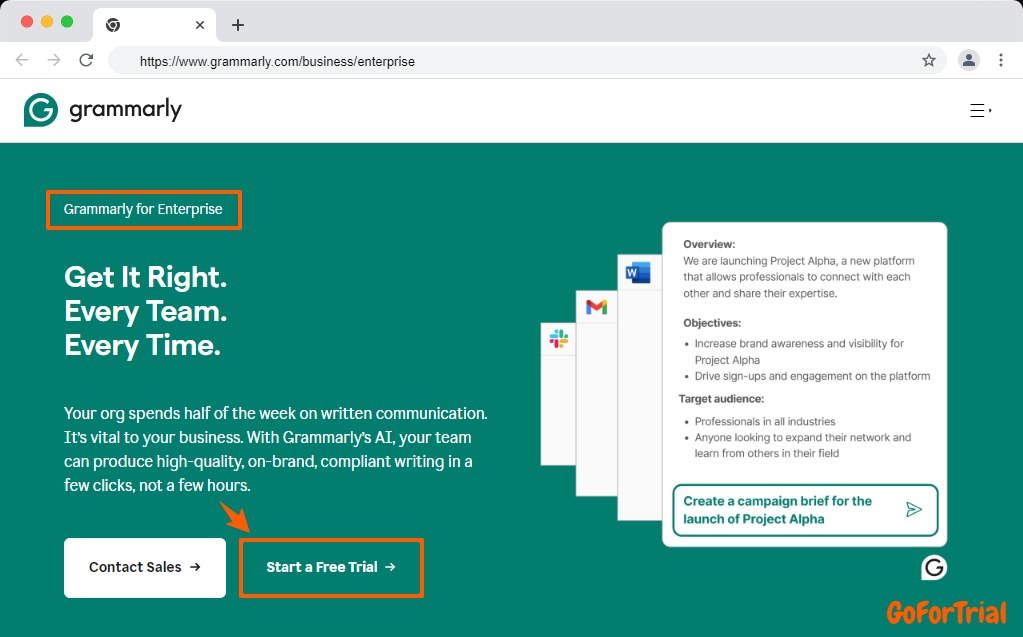Click the browser back arrow
The height and width of the screenshot is (637, 1023).
(22, 60)
